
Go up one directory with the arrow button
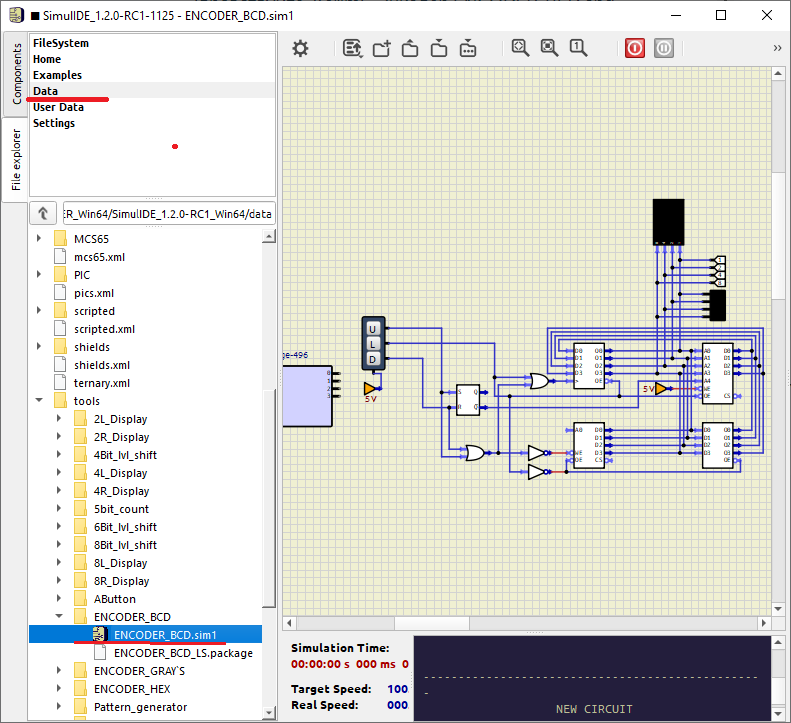point(43,214)
